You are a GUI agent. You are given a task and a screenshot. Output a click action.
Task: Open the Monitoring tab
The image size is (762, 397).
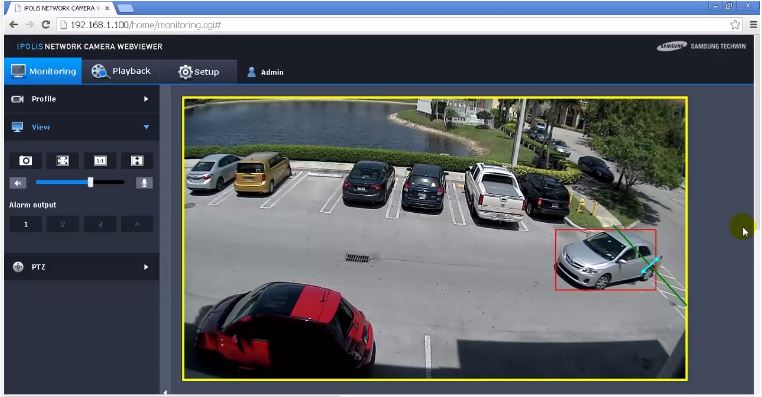[43, 71]
